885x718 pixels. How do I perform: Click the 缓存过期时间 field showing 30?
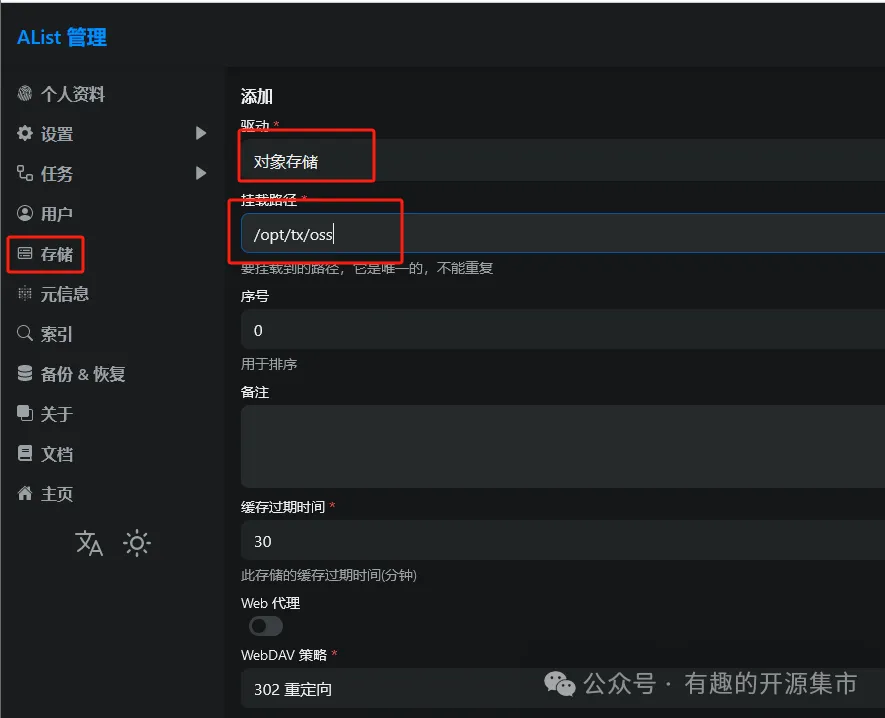(x=563, y=541)
